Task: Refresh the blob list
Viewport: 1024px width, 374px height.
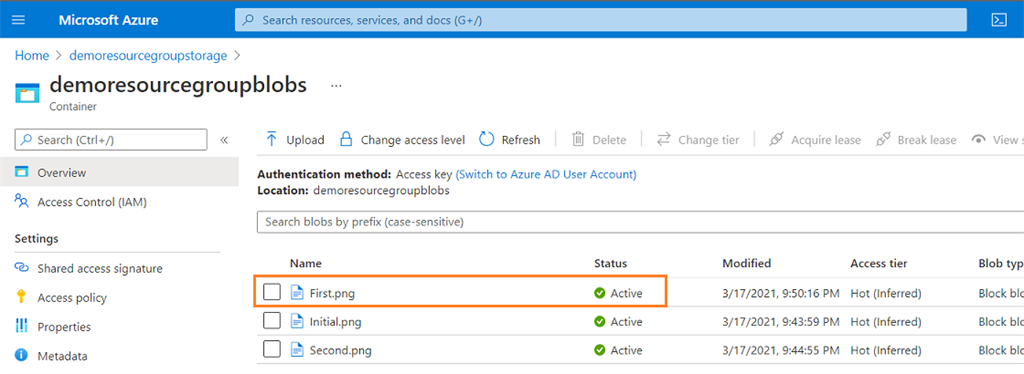Action: 509,140
